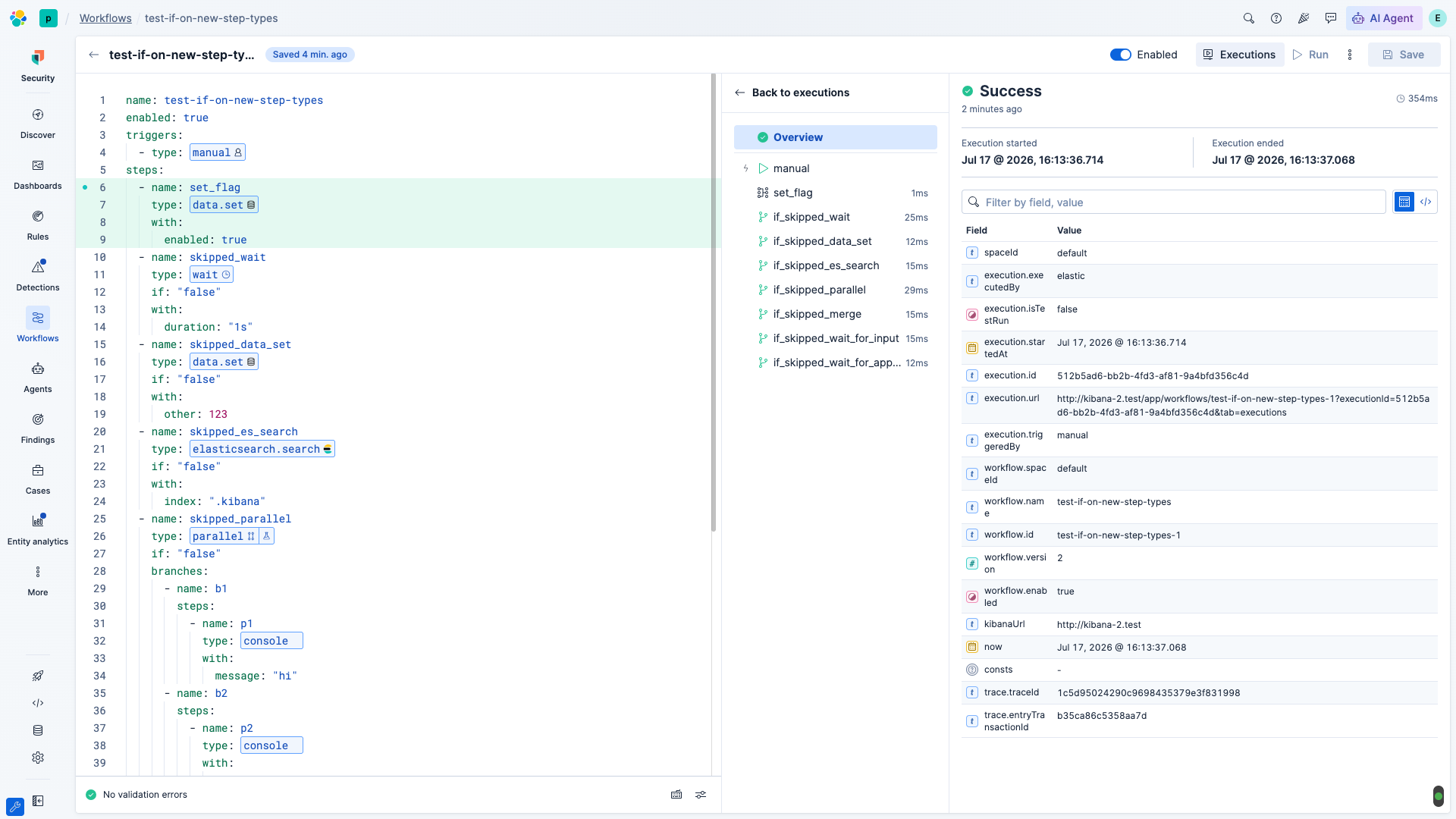
Task: Go back to executions list
Action: (x=792, y=93)
